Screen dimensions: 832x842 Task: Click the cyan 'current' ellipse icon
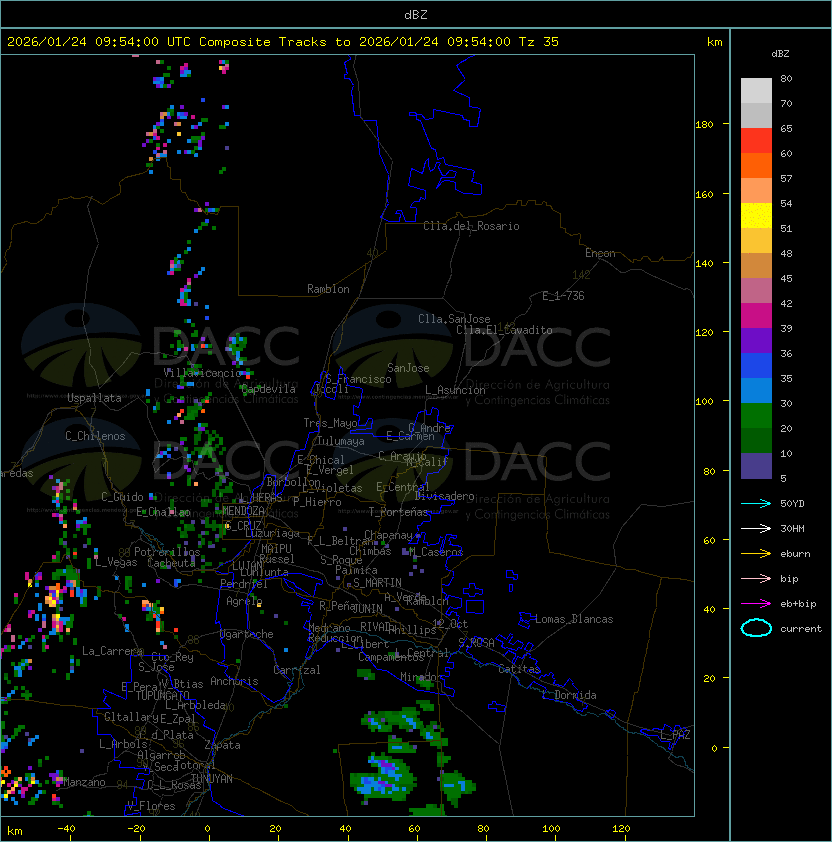tap(756, 628)
